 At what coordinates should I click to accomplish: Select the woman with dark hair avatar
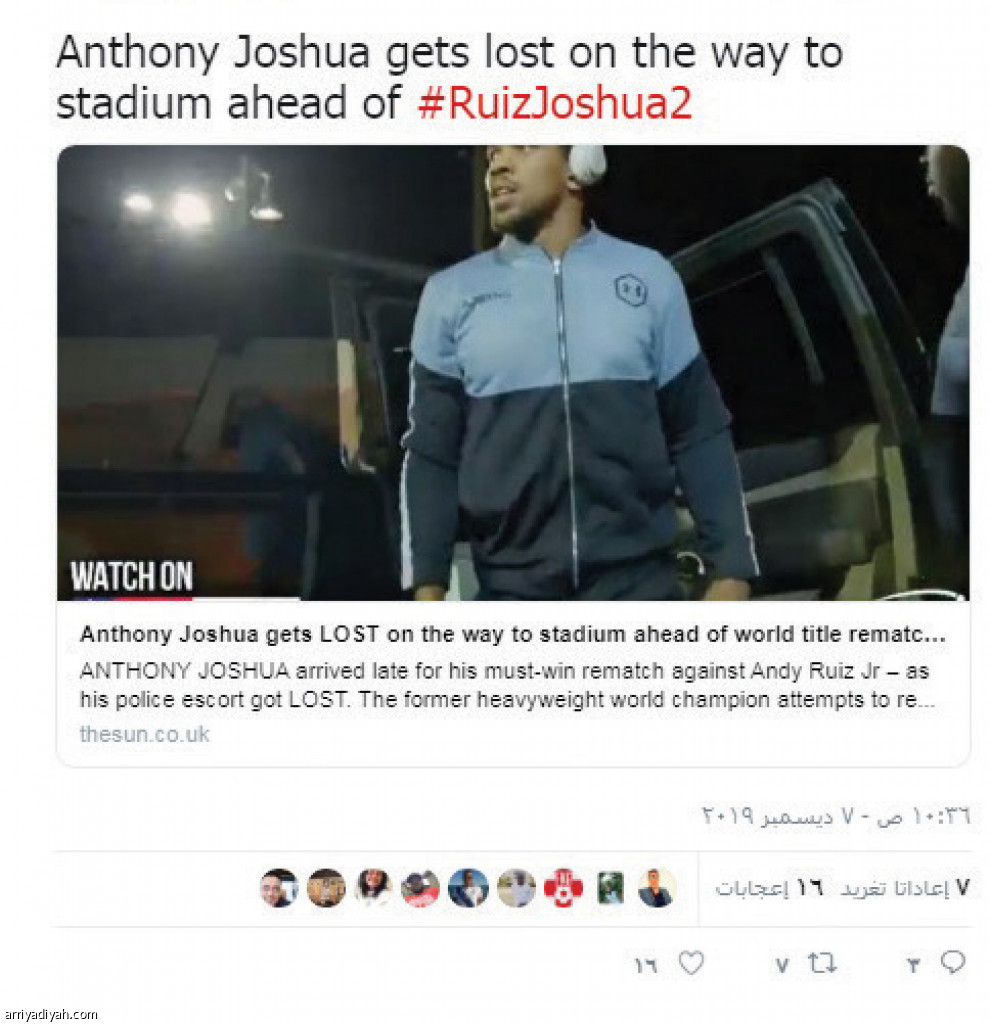click(373, 888)
